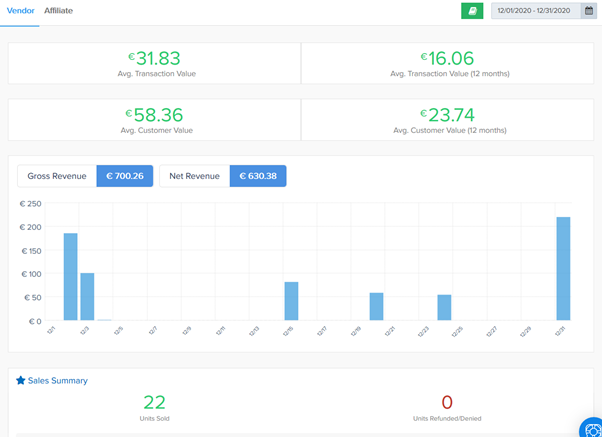This screenshot has width=602, height=437.
Task: Open the calendar date picker icon
Action: [x=589, y=11]
